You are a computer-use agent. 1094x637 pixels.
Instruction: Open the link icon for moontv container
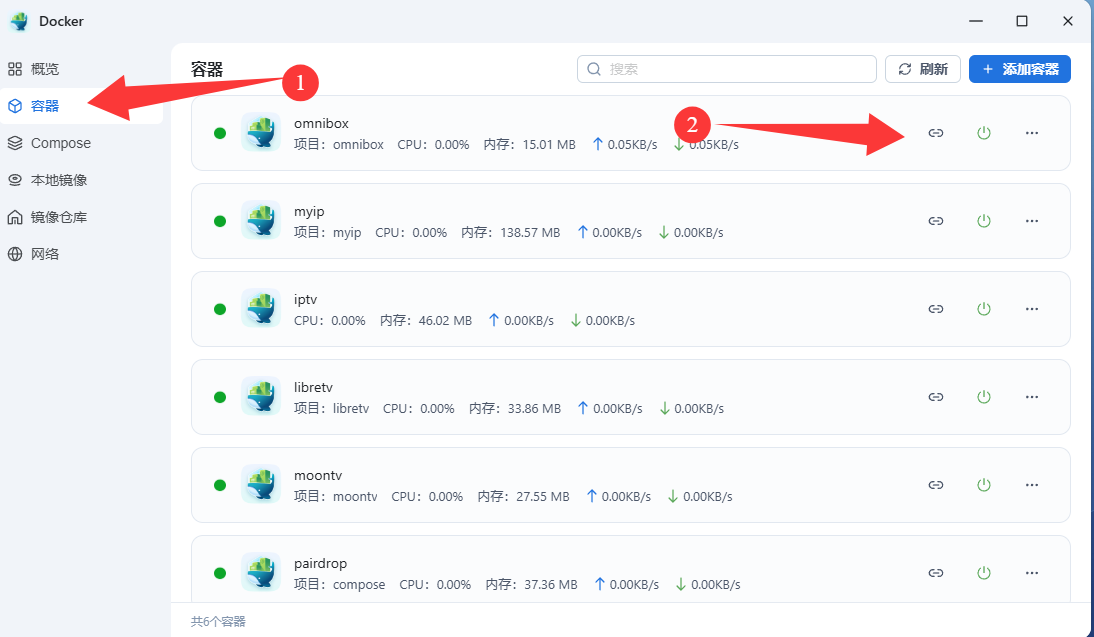tap(936, 484)
